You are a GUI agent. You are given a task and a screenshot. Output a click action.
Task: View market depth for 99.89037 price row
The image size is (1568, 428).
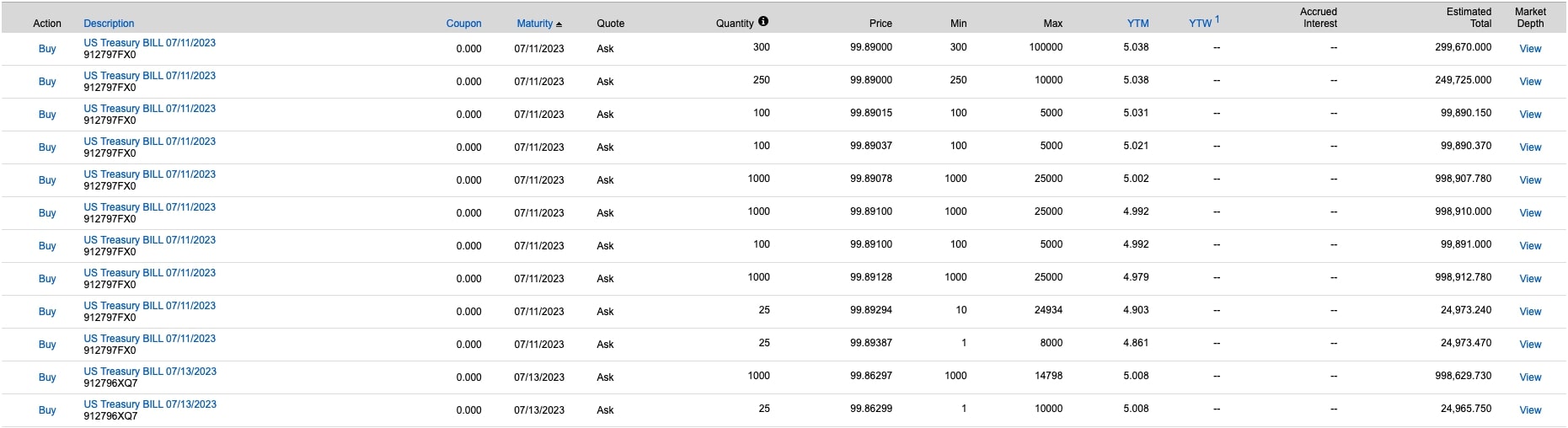tap(1530, 147)
